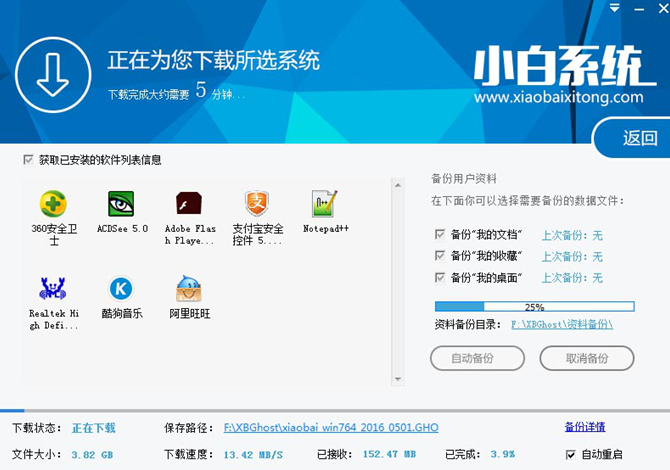Click the 25% backup progress bar
This screenshot has height=470, width=670.
coord(535,306)
